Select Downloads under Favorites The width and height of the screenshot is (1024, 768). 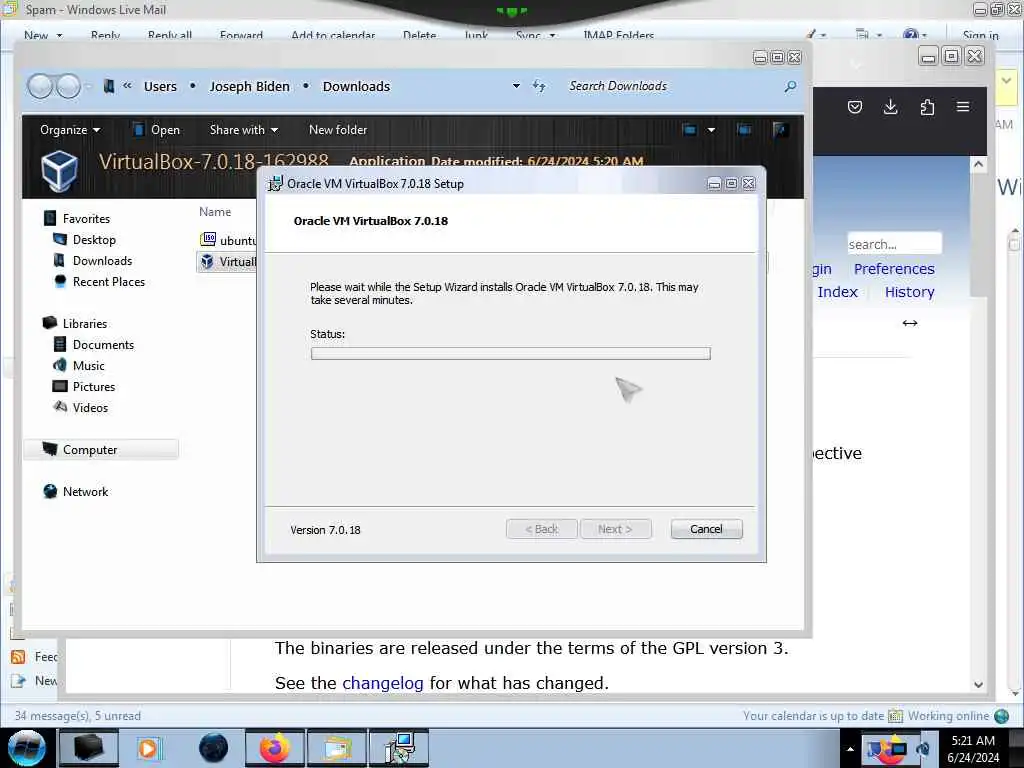pyautogui.click(x=102, y=261)
